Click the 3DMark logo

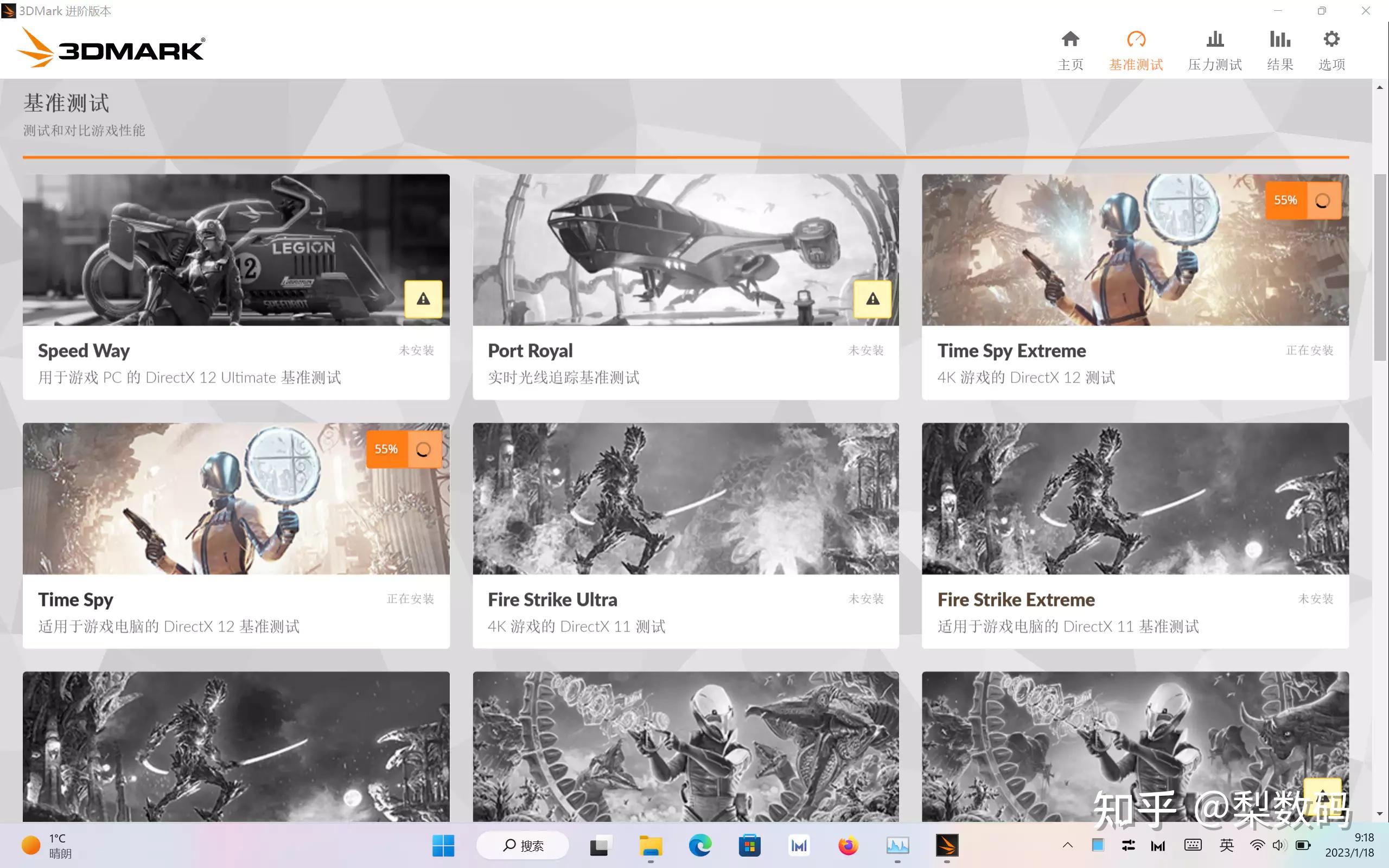tap(112, 49)
